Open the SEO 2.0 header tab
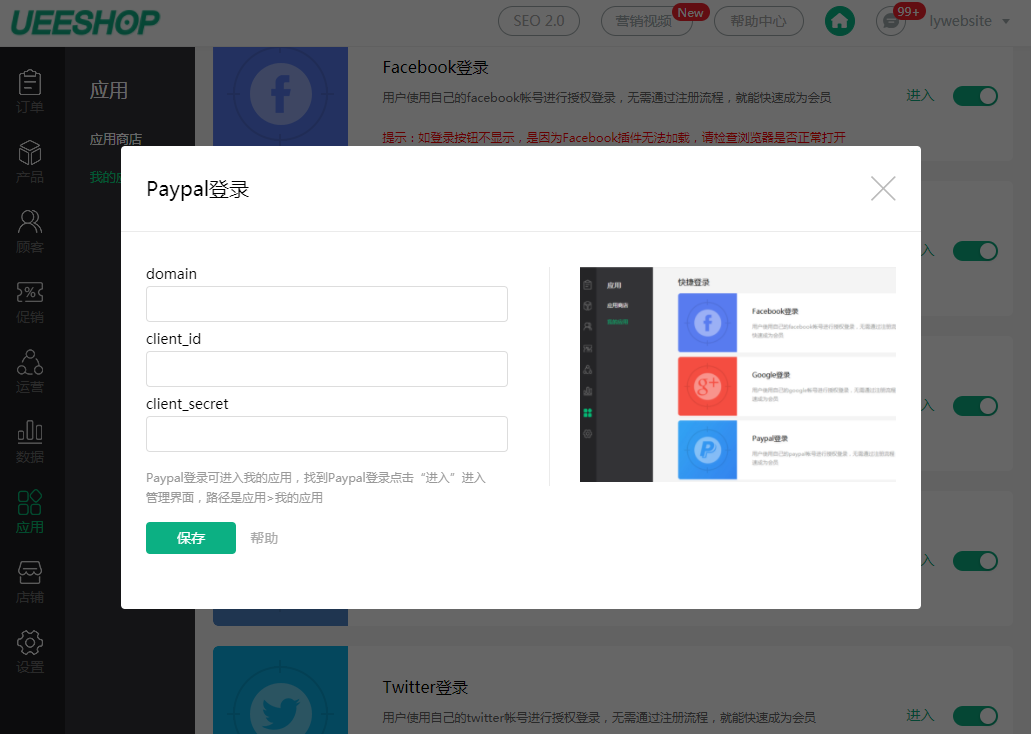1031x734 pixels. click(x=539, y=21)
